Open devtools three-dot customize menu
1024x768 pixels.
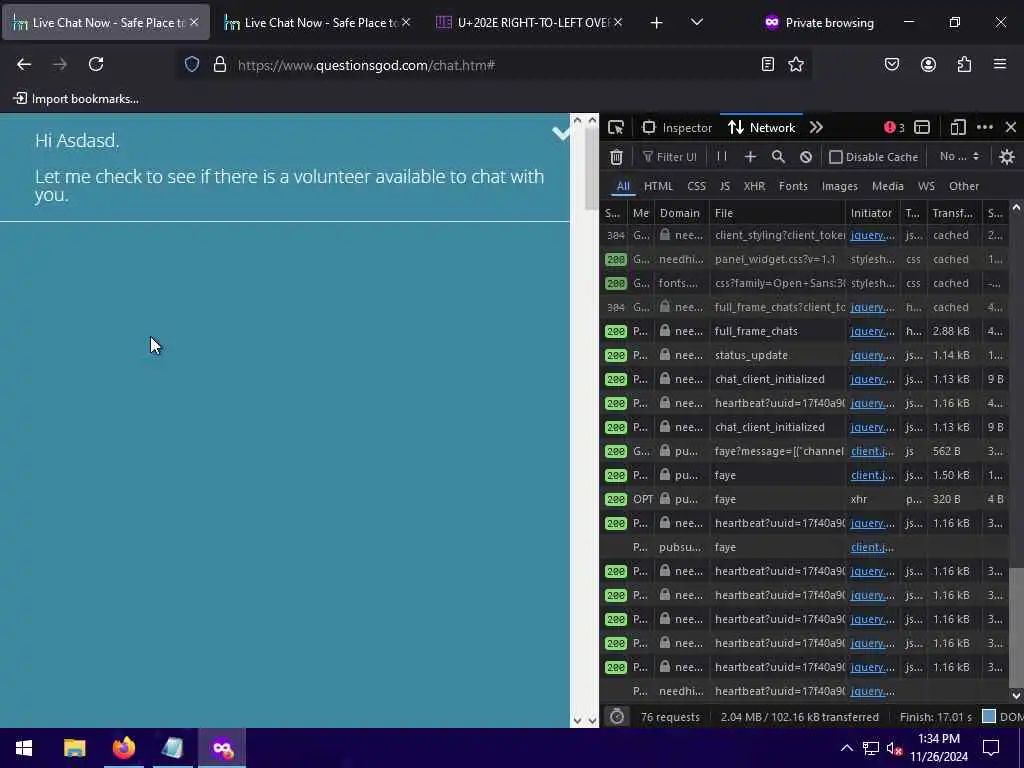click(985, 127)
